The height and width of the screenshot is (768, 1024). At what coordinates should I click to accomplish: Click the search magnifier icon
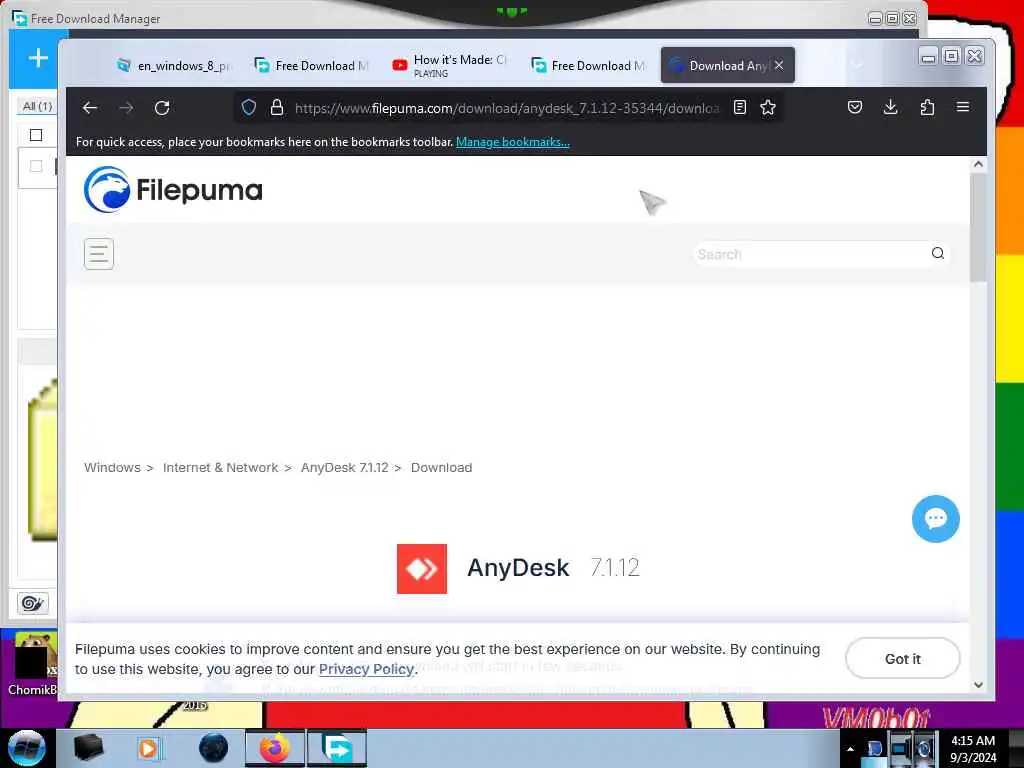coord(938,253)
